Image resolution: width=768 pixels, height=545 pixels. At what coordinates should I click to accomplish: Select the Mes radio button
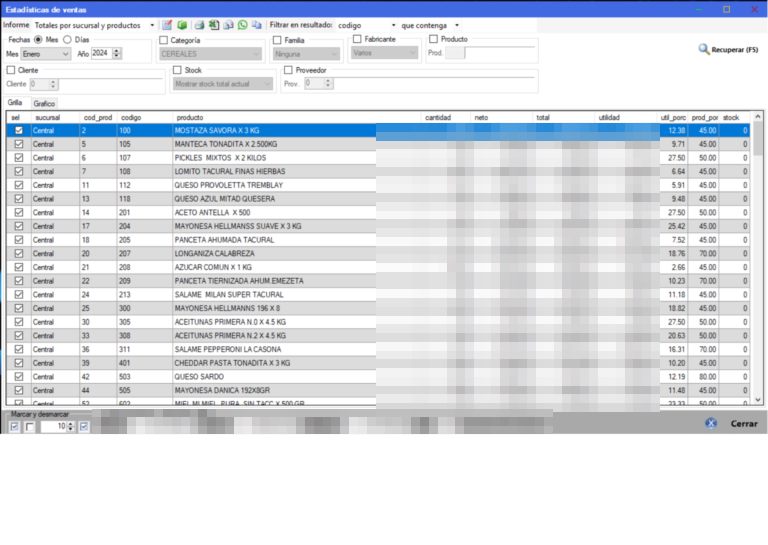click(38, 40)
